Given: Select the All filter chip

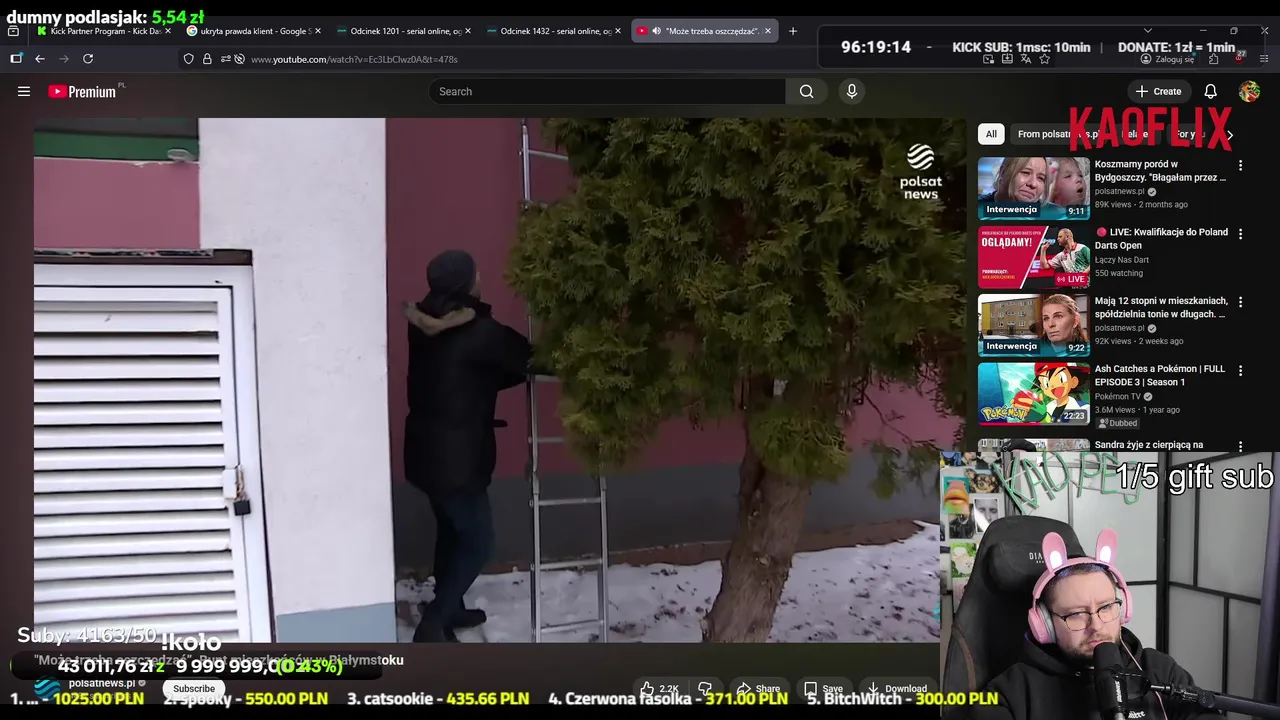Looking at the screenshot, I should coord(991,134).
